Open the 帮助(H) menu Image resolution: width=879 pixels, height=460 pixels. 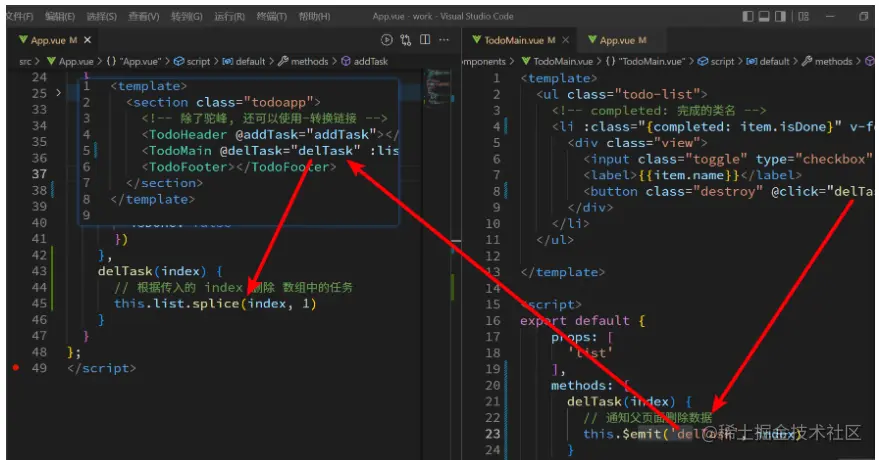[314, 16]
